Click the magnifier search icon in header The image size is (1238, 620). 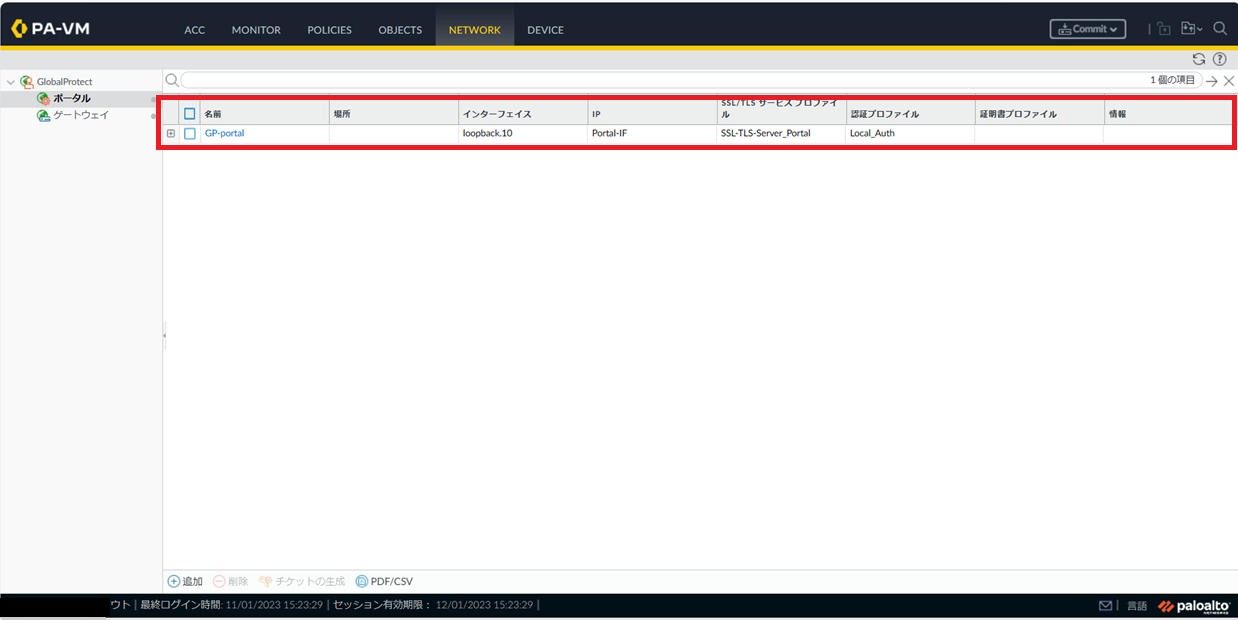[1220, 29]
